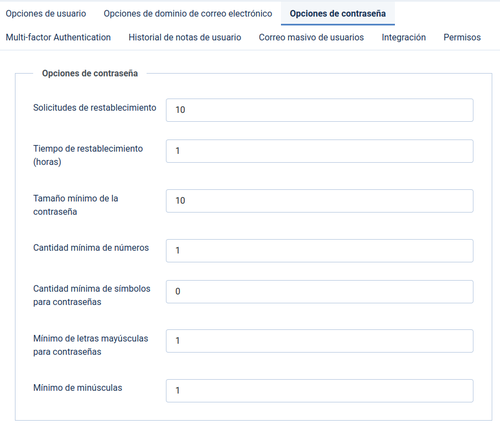Viewport: 500px width, 424px height.
Task: Click the Solicitudes de restablecimiento label
Action: pyautogui.click(x=95, y=108)
